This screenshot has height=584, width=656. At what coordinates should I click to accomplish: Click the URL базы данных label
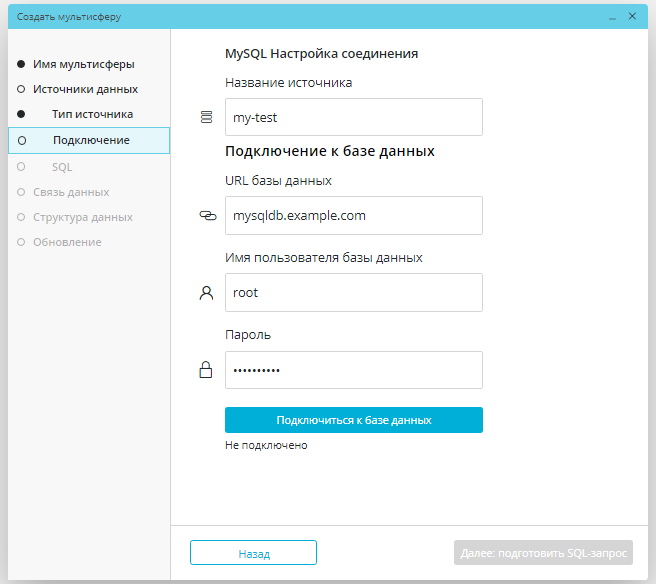(278, 181)
